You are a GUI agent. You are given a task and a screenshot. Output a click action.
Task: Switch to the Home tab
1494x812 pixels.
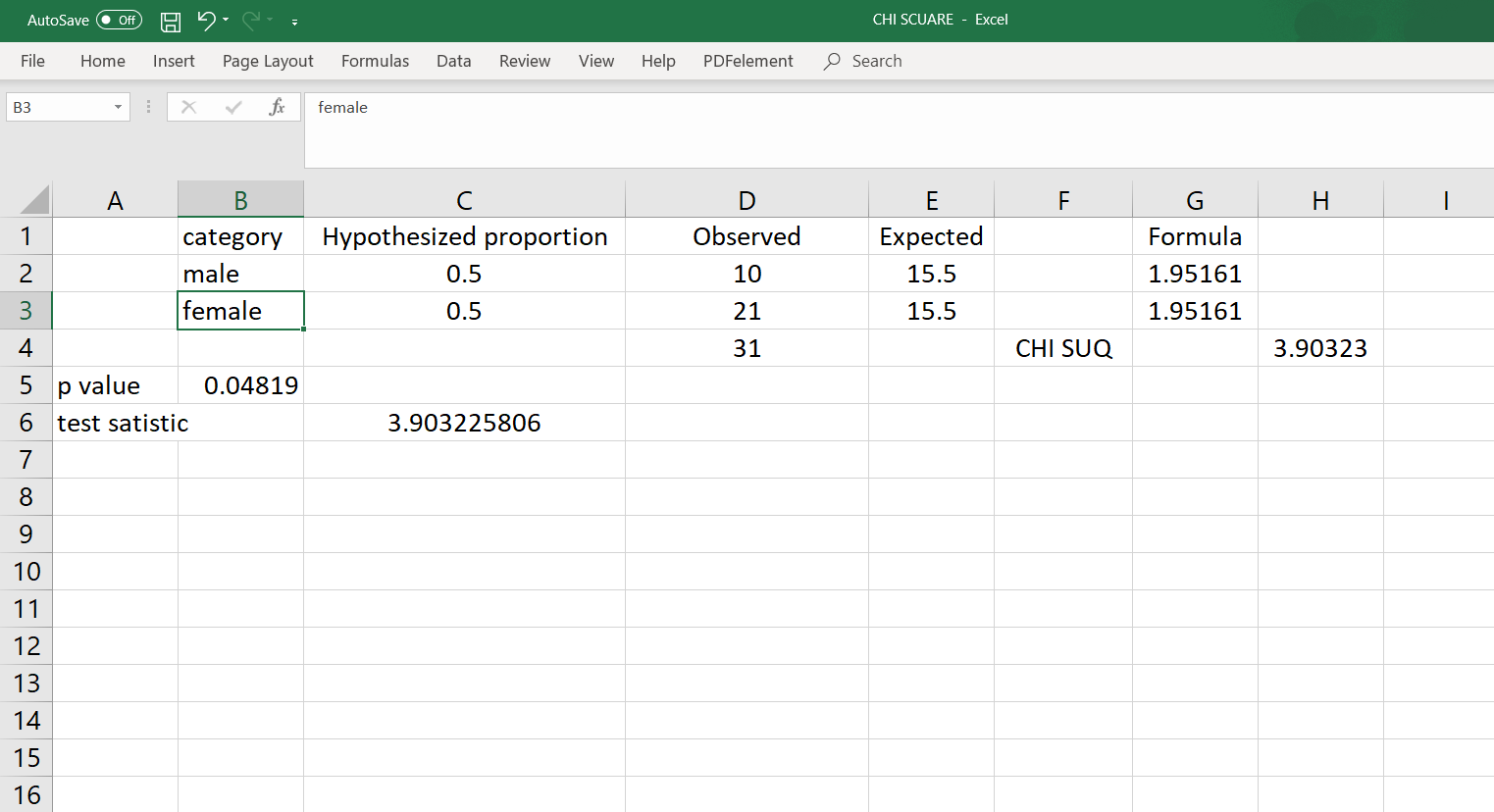click(103, 61)
